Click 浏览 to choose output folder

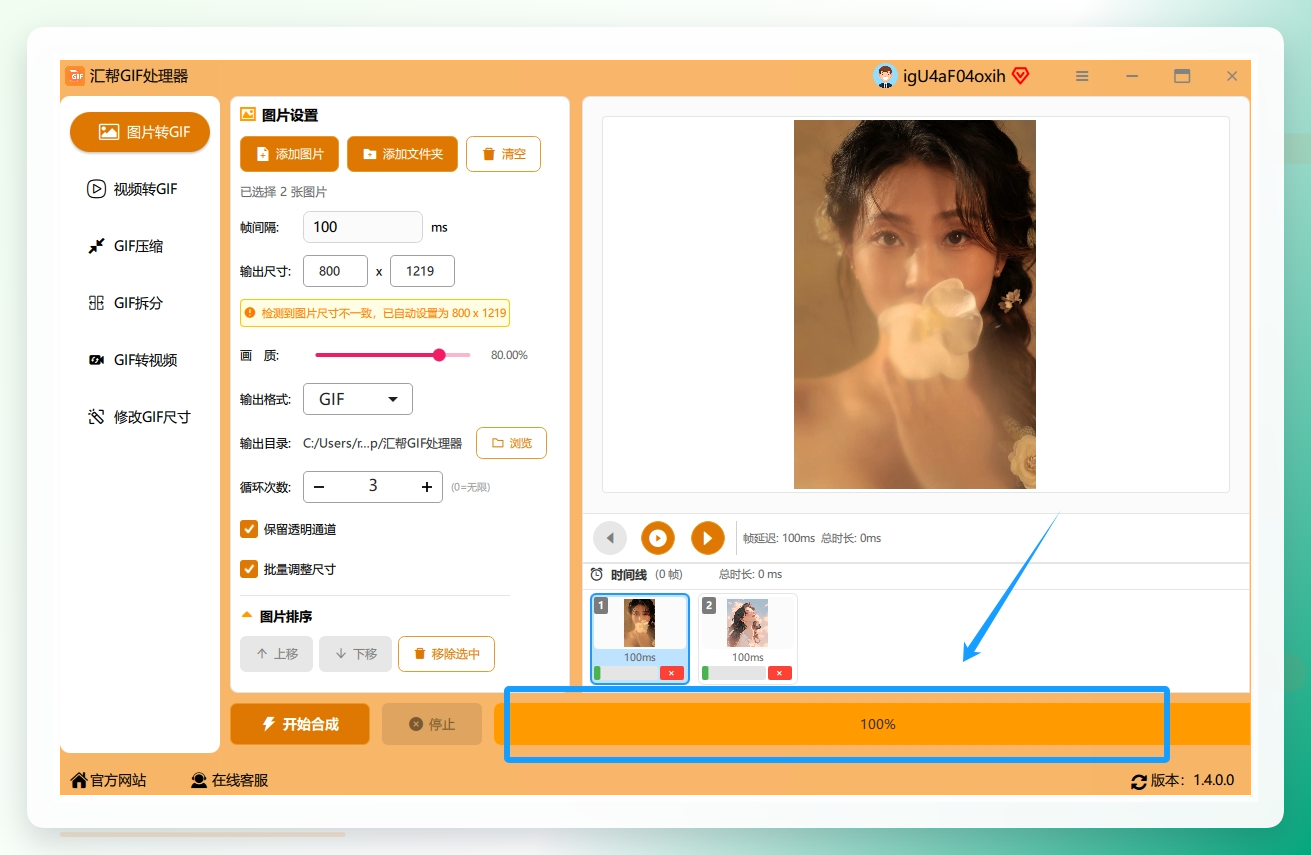pos(511,443)
